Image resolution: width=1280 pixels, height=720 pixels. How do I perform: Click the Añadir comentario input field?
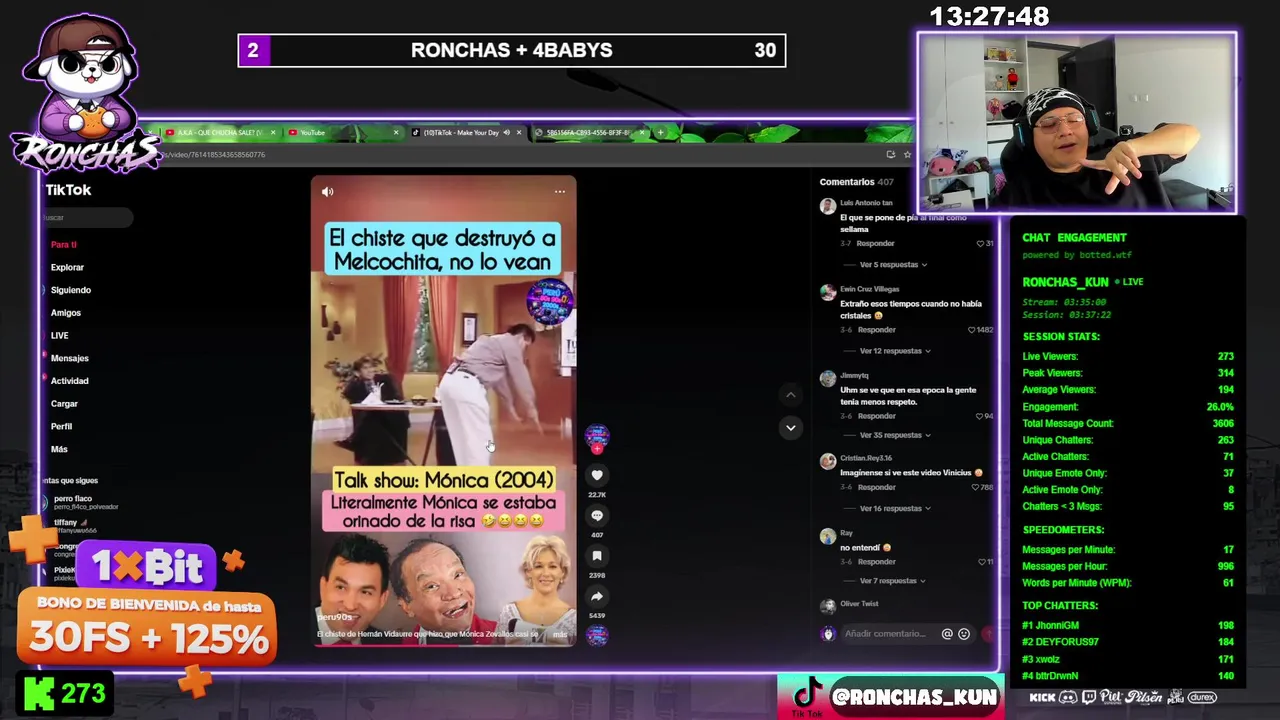(888, 634)
